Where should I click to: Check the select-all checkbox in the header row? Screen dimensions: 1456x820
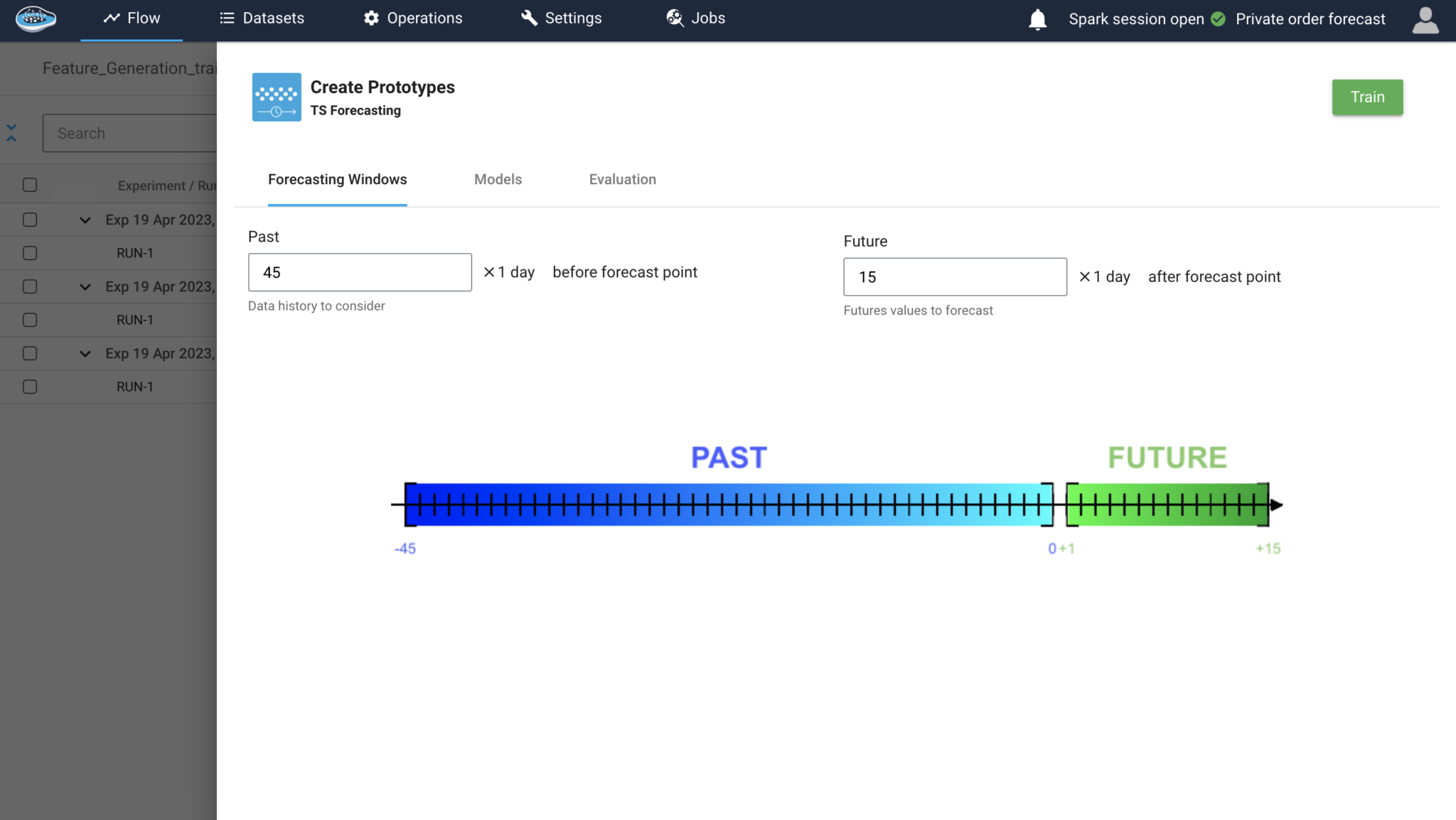pyautogui.click(x=30, y=184)
